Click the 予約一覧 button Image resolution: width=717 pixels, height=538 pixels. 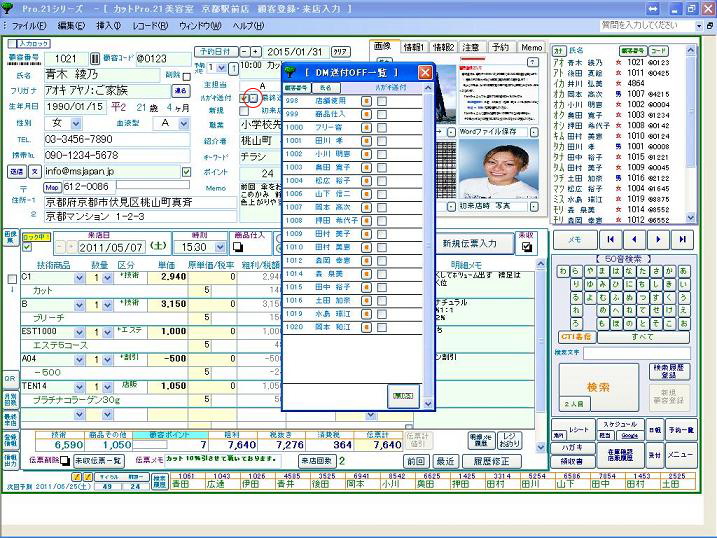tap(681, 430)
